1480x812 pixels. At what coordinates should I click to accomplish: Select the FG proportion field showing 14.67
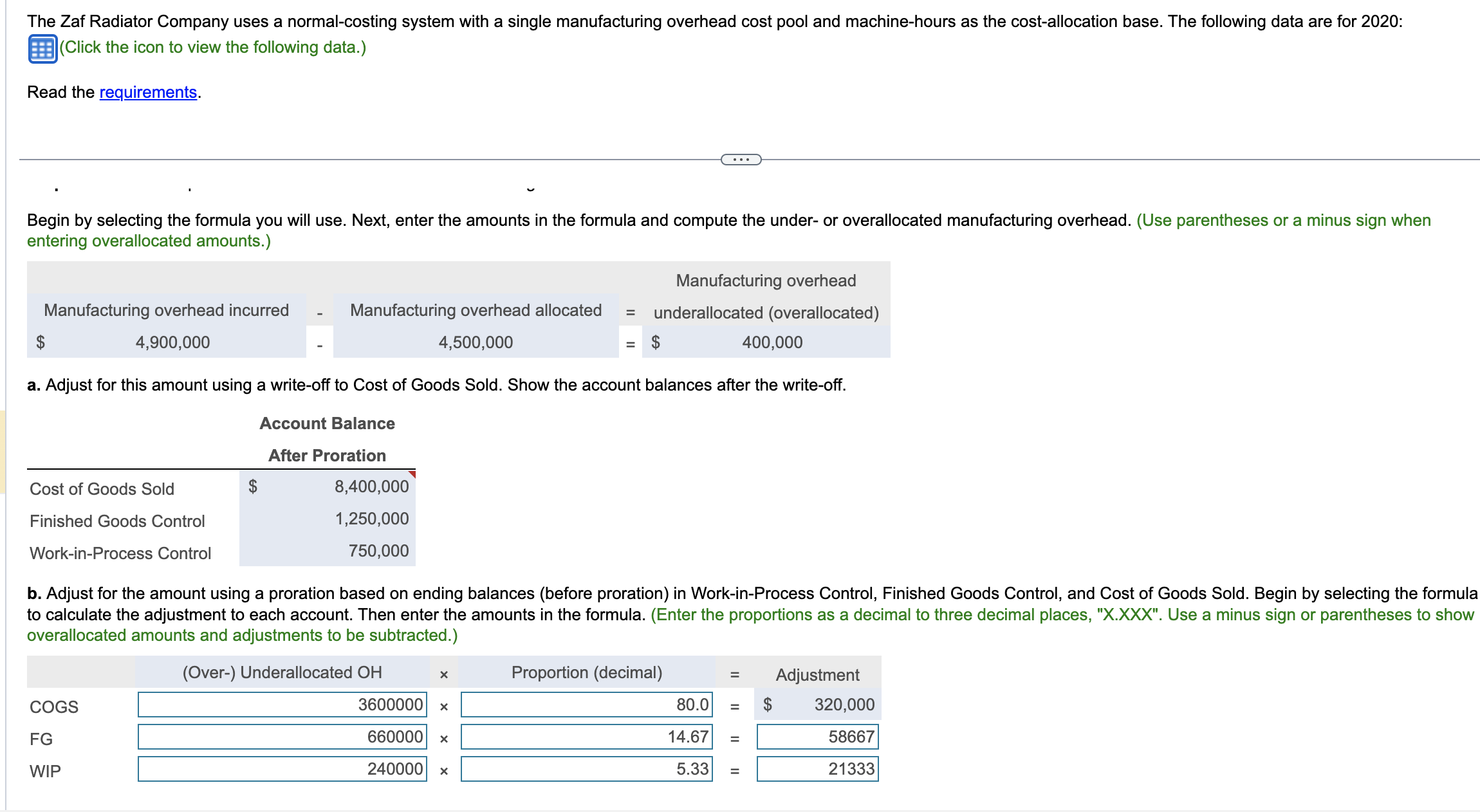586,737
